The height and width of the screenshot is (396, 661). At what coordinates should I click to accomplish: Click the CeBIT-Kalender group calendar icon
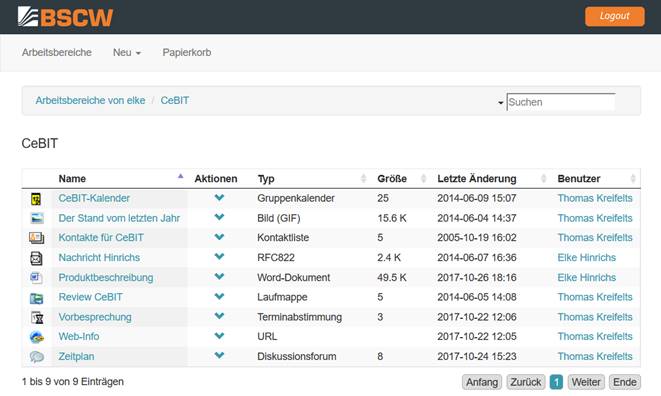(36, 199)
